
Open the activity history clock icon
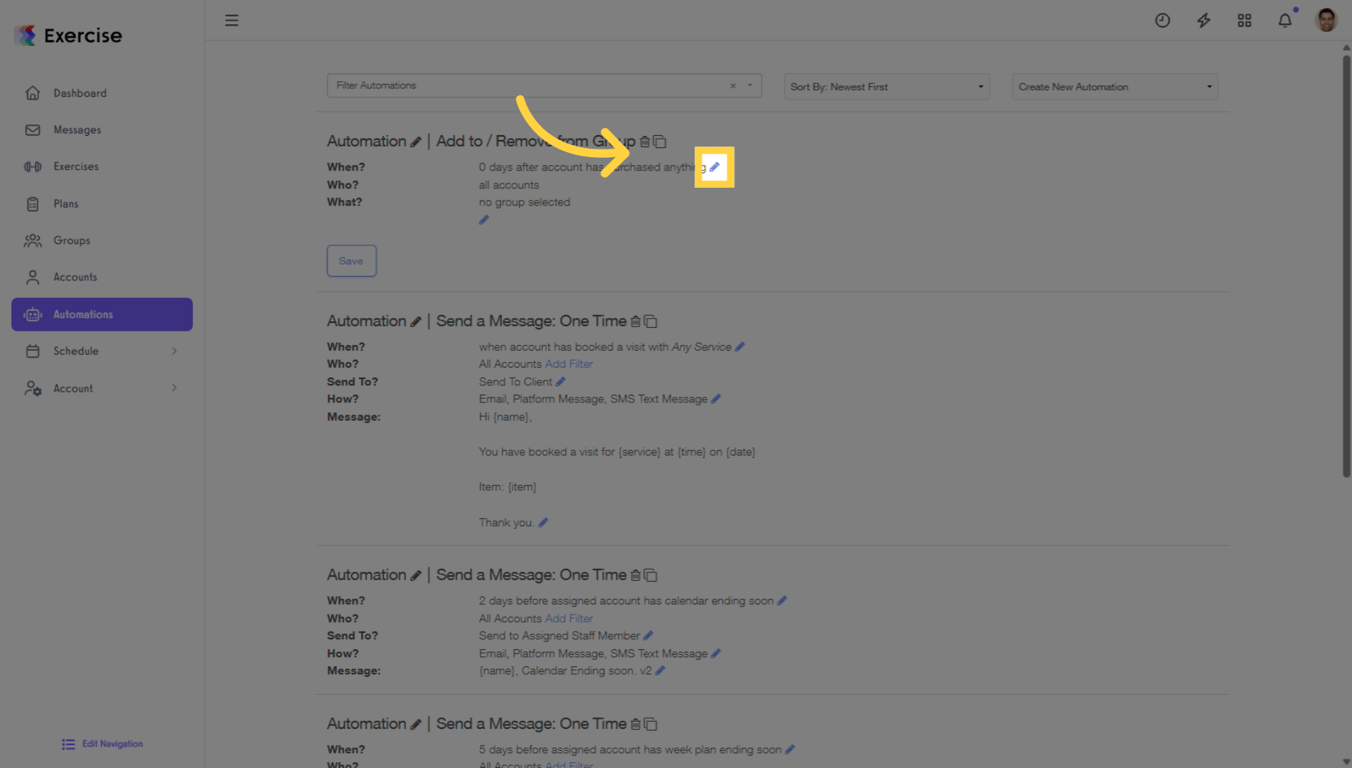[1162, 19]
